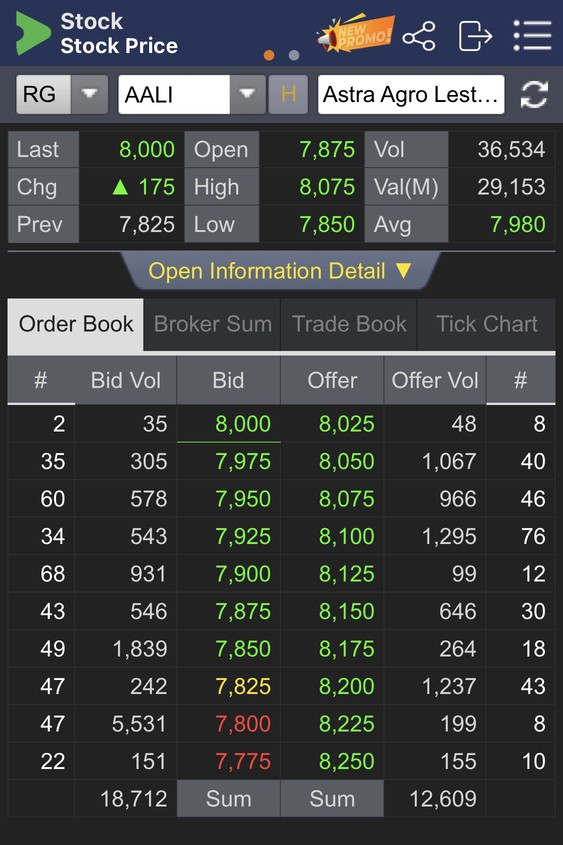Image resolution: width=563 pixels, height=845 pixels.
Task: Open the AALI stock code dropdown arrow
Action: (x=247, y=95)
